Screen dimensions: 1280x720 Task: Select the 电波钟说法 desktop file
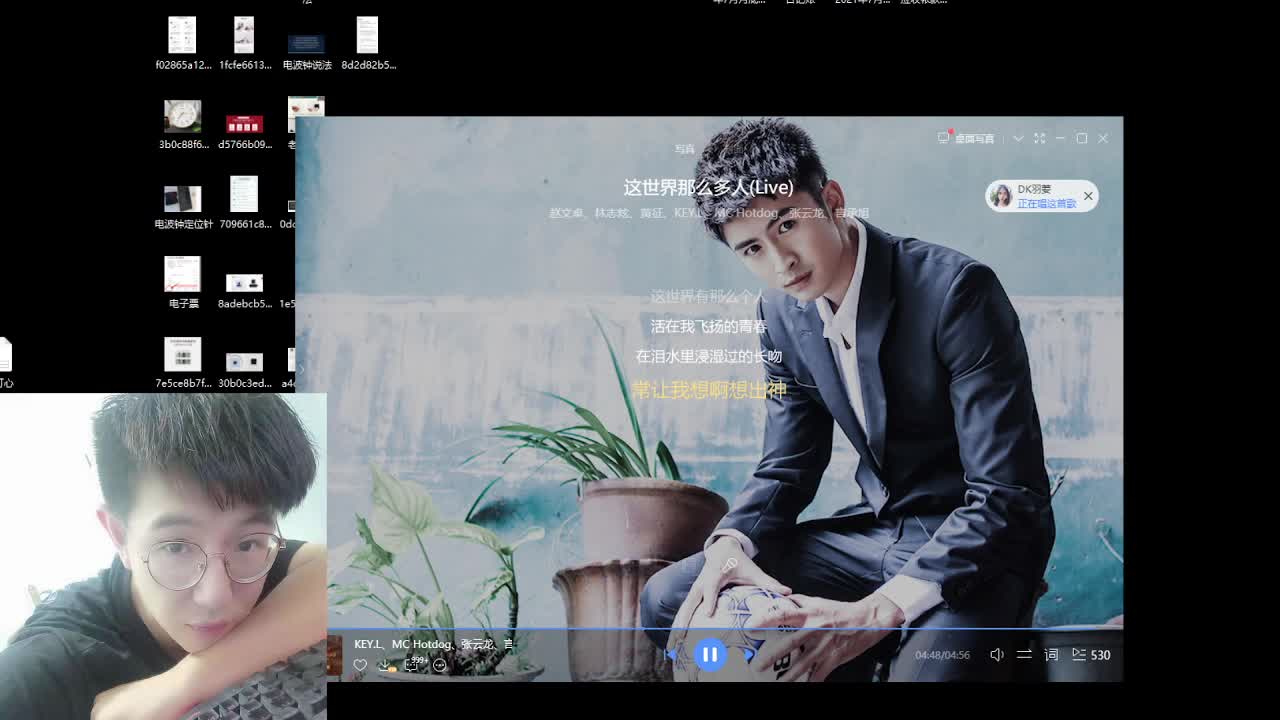[x=306, y=50]
